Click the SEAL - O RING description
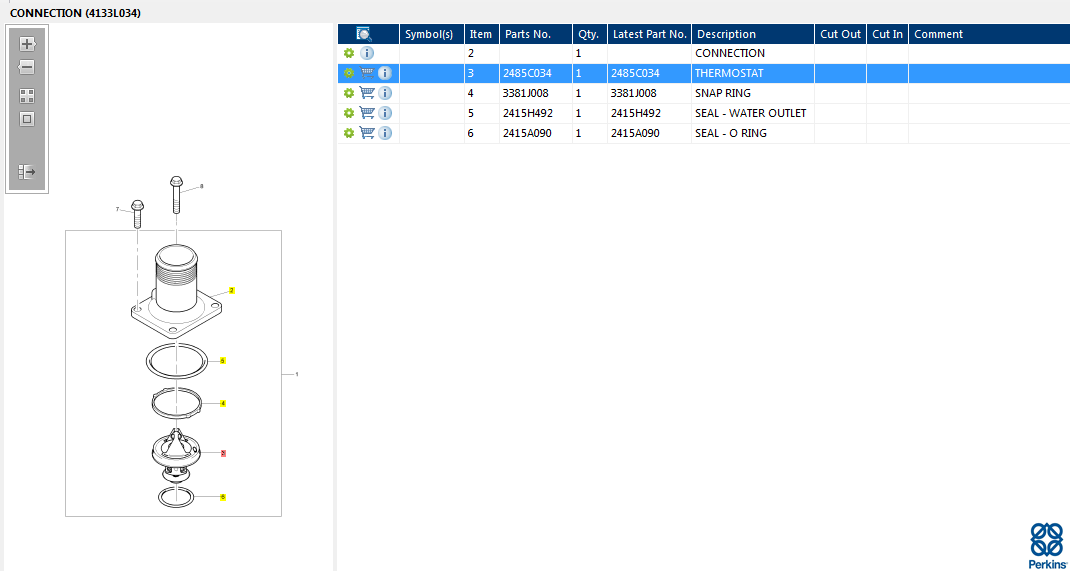 coord(753,133)
